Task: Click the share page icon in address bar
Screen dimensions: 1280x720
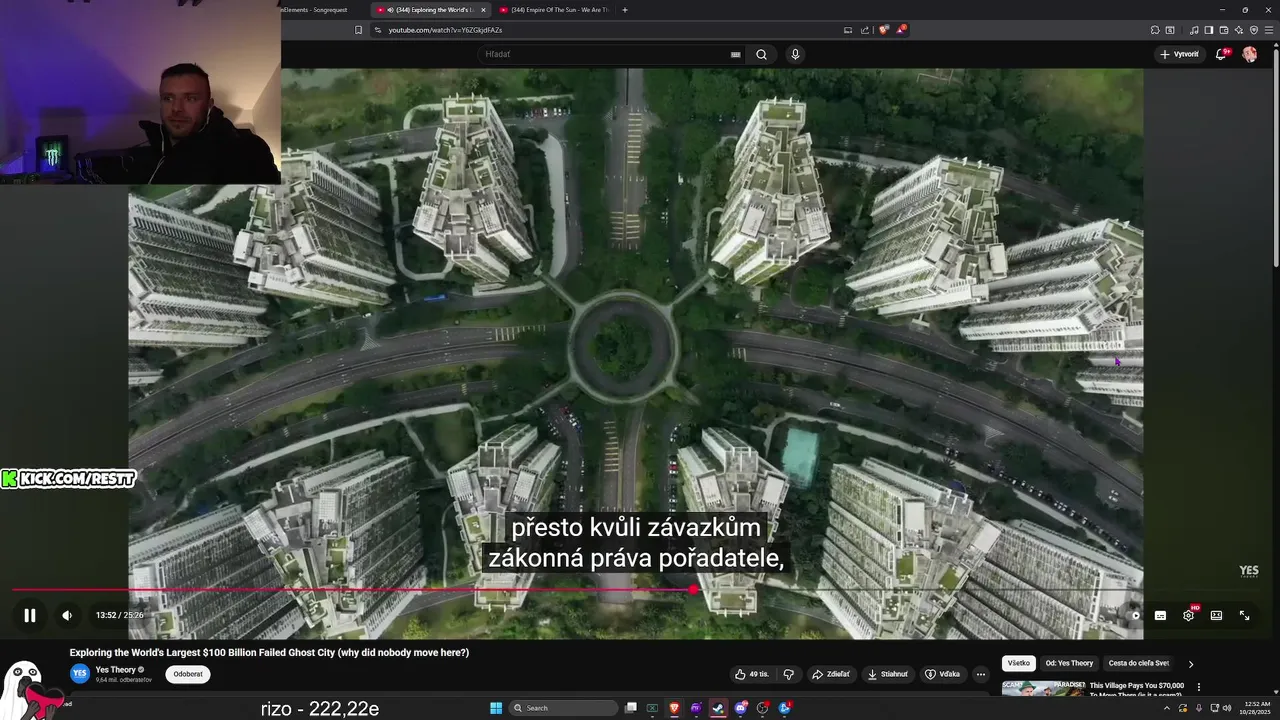Action: pos(865,30)
